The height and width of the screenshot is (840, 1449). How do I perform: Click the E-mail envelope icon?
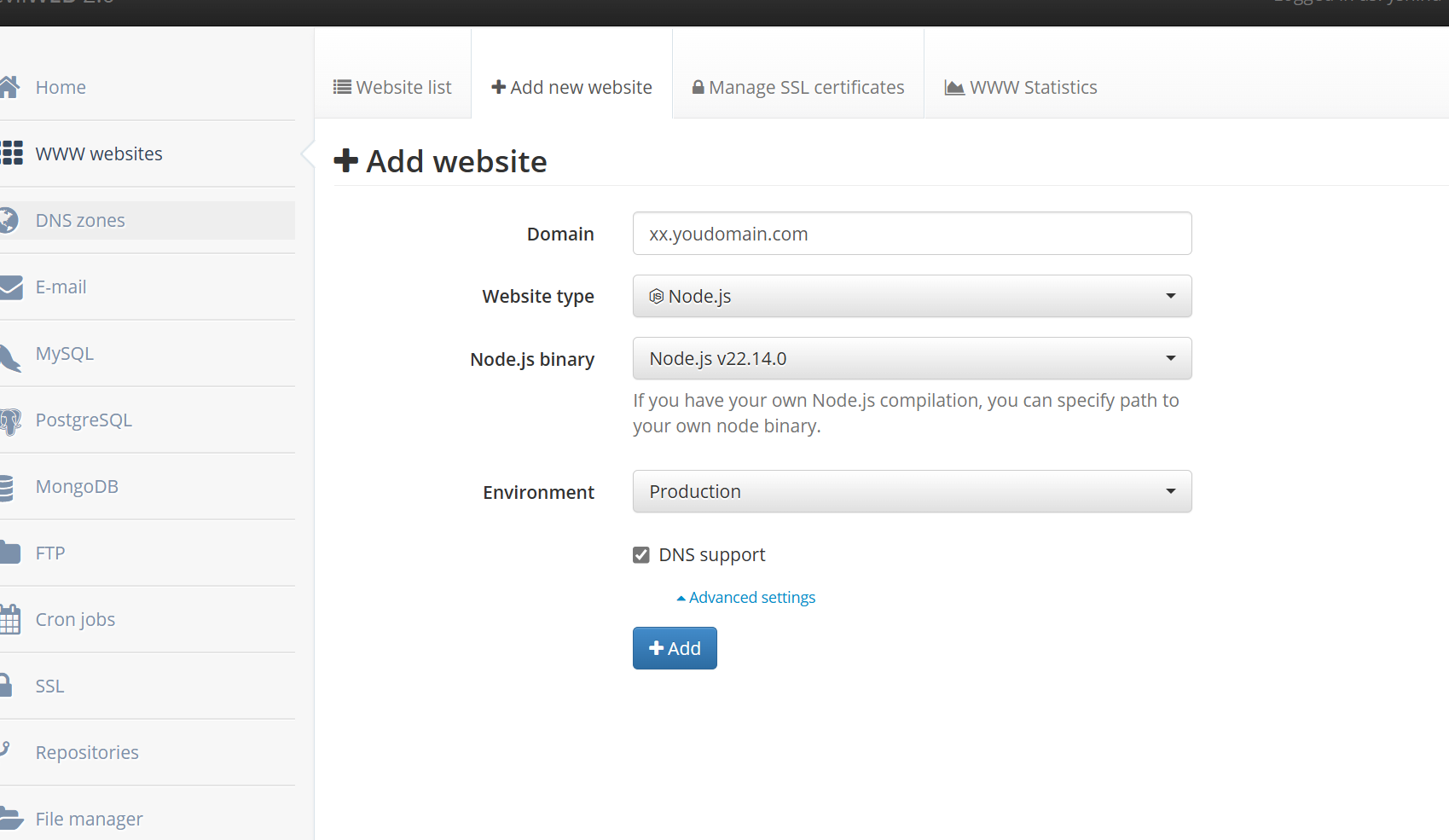pyautogui.click(x=11, y=287)
